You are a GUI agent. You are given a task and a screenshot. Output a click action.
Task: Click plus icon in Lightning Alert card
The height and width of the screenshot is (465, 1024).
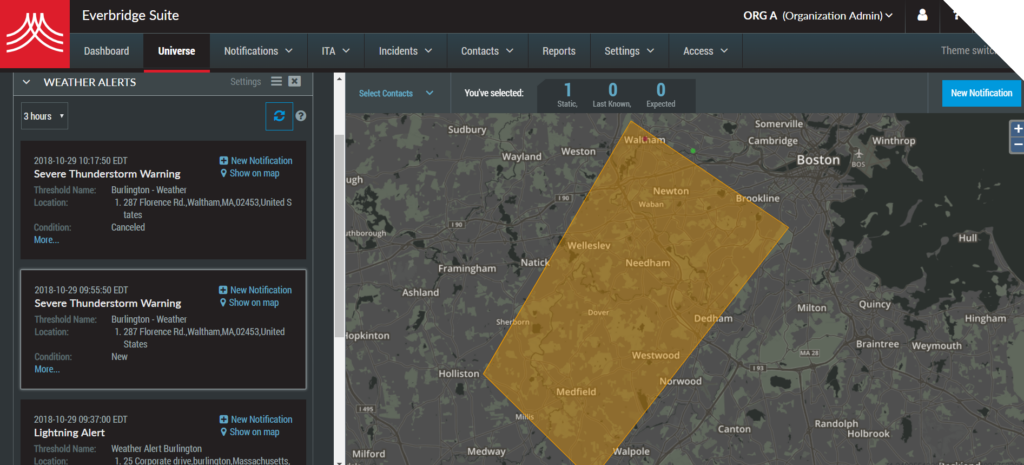(x=223, y=419)
